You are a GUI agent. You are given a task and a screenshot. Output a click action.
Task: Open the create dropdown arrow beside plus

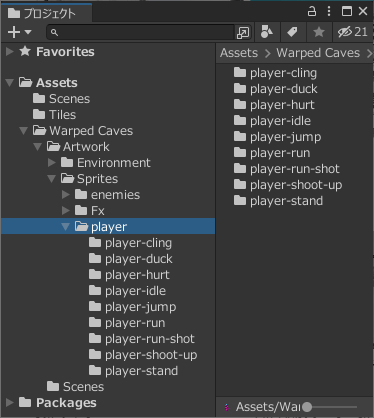pyautogui.click(x=28, y=32)
